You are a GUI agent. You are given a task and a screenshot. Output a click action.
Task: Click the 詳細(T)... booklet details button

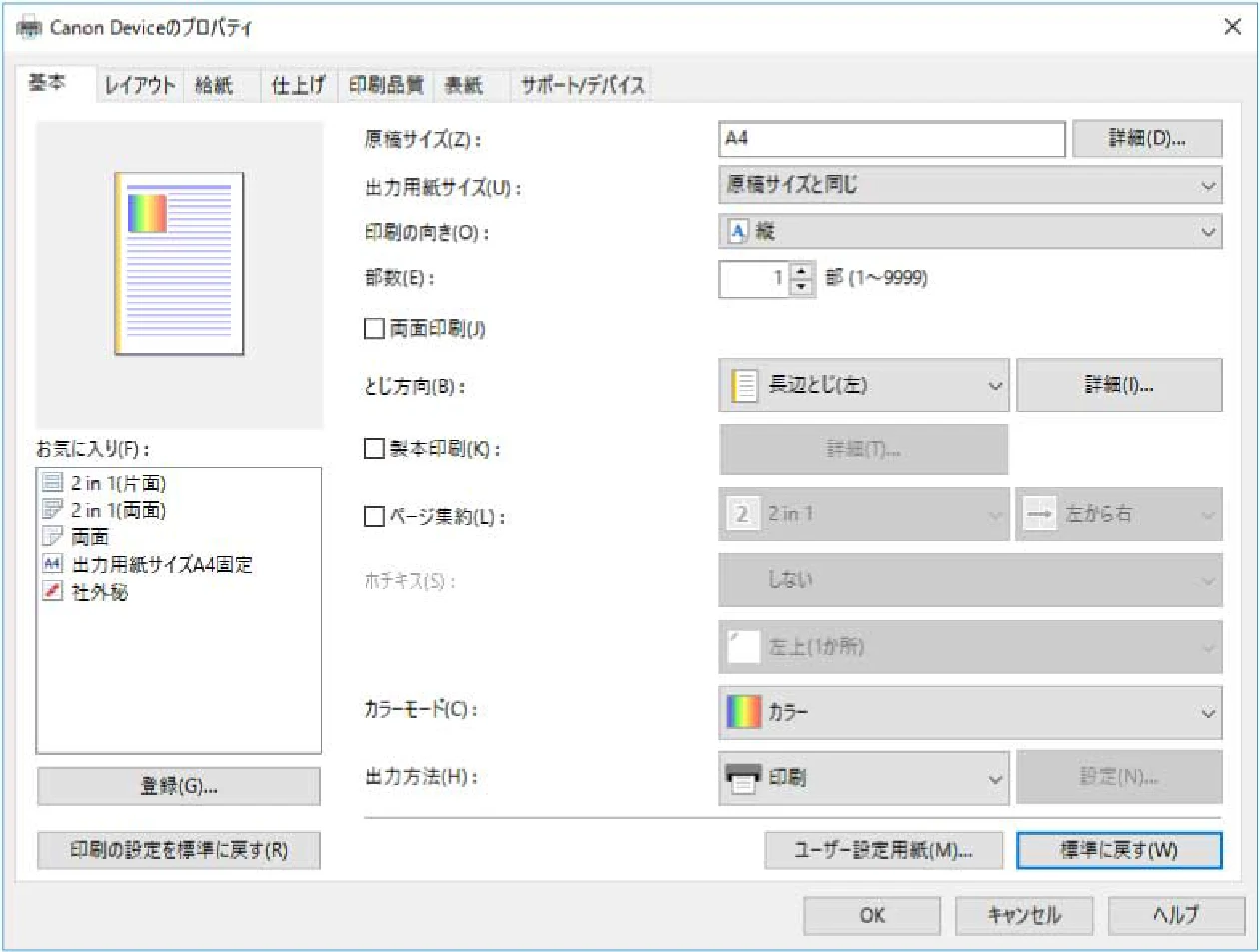click(x=864, y=449)
